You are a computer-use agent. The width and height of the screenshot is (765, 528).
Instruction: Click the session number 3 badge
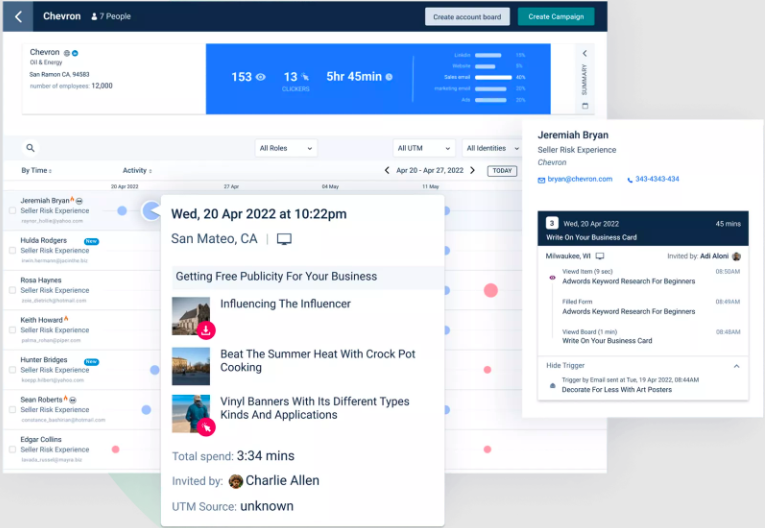(x=551, y=223)
